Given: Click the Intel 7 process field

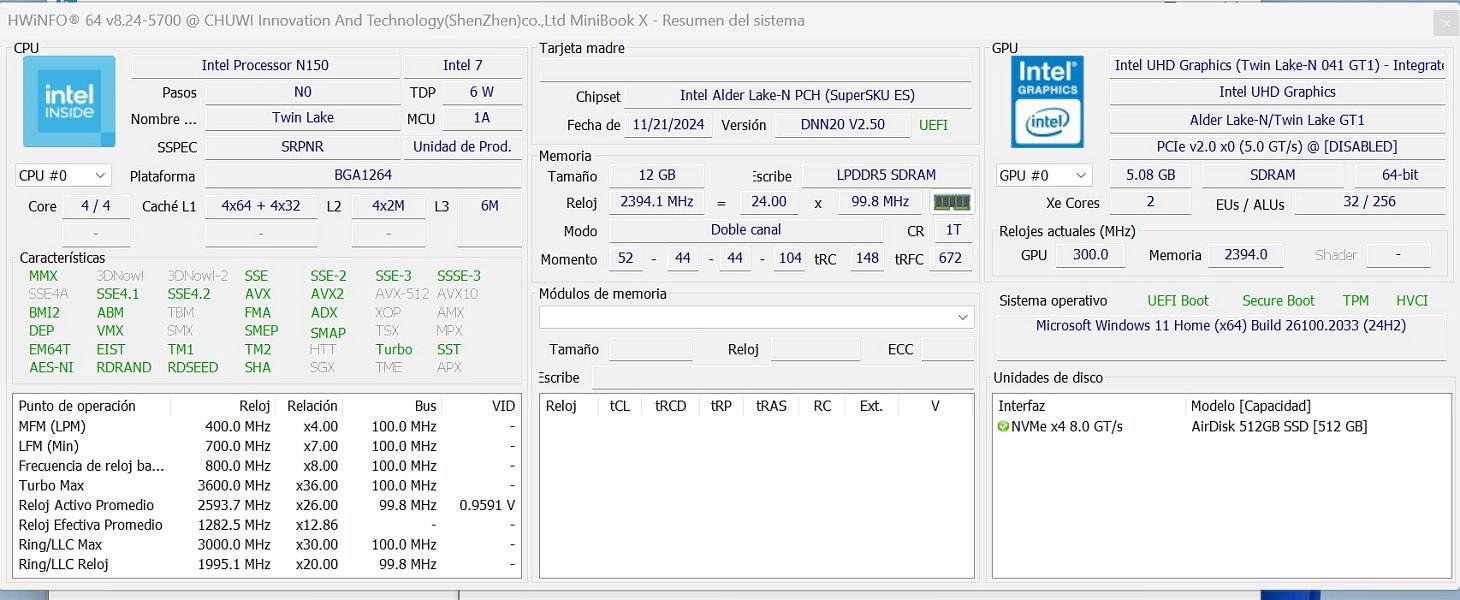Looking at the screenshot, I should pyautogui.click(x=463, y=66).
